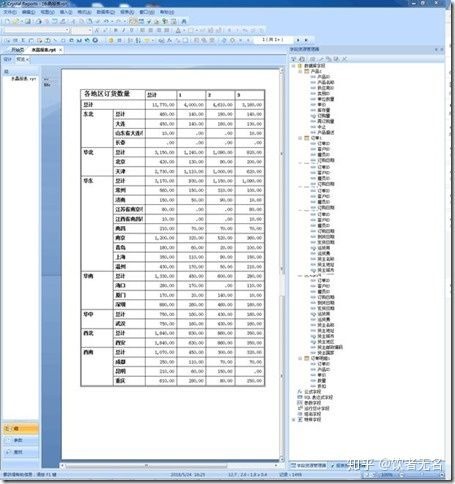Viewport: 455px width, 484px height.
Task: Open the 数据库 menu
Action: click(x=106, y=12)
